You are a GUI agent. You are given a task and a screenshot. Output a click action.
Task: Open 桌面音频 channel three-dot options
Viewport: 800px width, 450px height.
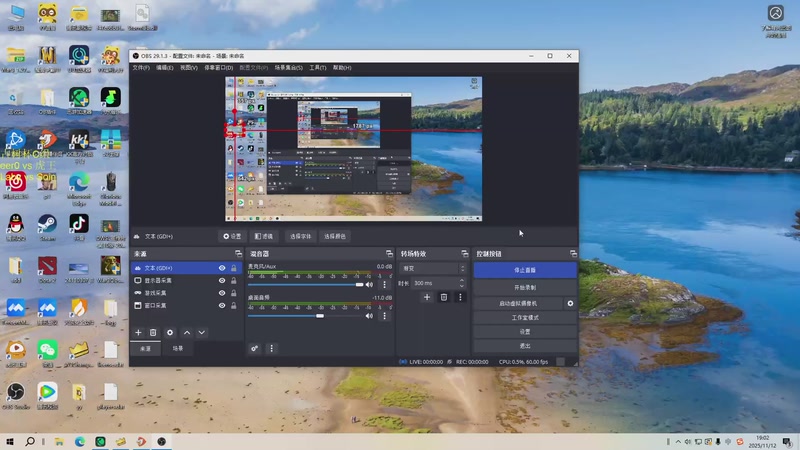pyautogui.click(x=385, y=316)
